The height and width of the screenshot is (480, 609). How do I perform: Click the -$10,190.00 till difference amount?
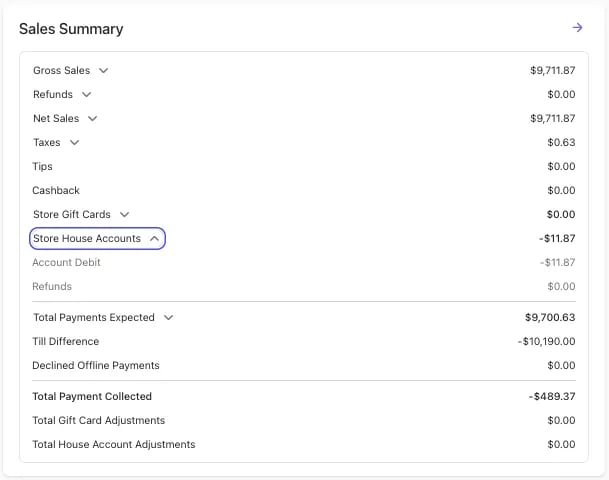[546, 342]
